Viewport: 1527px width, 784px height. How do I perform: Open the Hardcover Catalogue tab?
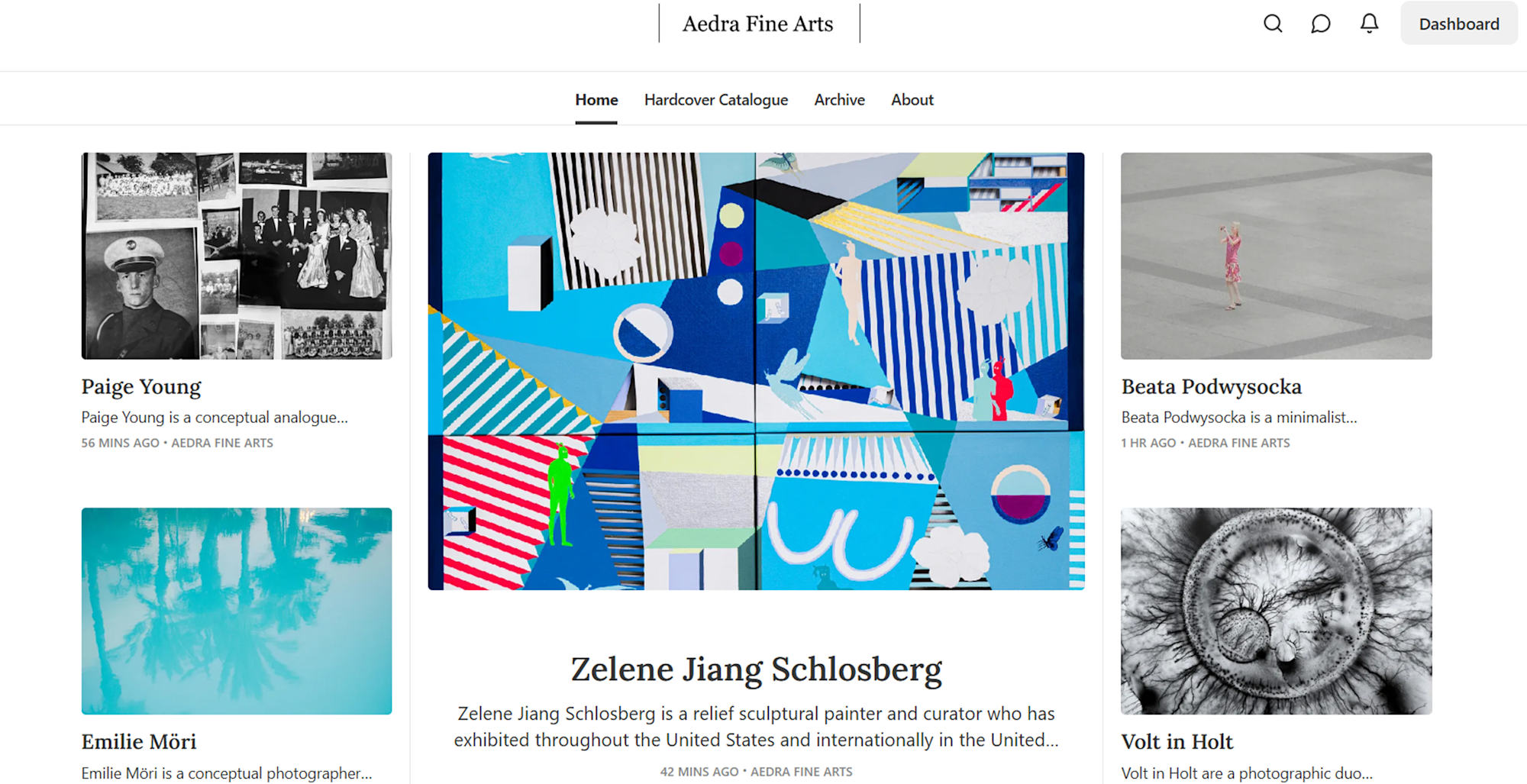point(715,100)
